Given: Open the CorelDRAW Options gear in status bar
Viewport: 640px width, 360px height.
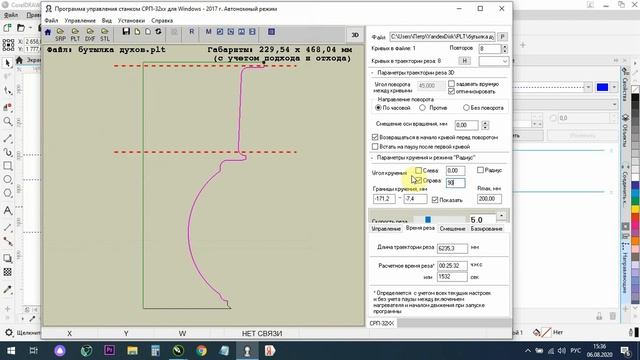Looking at the screenshot, I should pyautogui.click(x=9, y=333).
